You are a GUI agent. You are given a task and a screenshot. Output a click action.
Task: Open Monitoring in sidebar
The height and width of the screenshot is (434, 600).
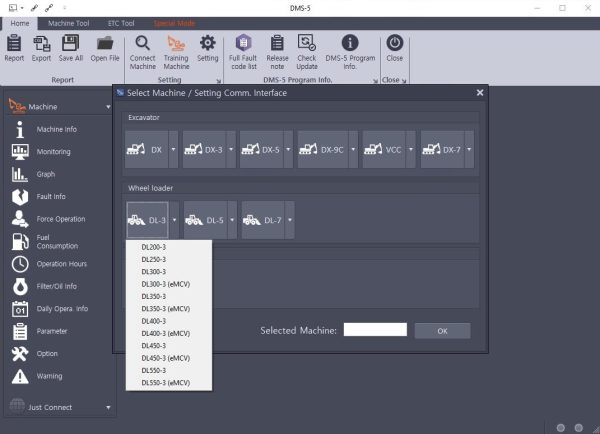click(x=53, y=152)
